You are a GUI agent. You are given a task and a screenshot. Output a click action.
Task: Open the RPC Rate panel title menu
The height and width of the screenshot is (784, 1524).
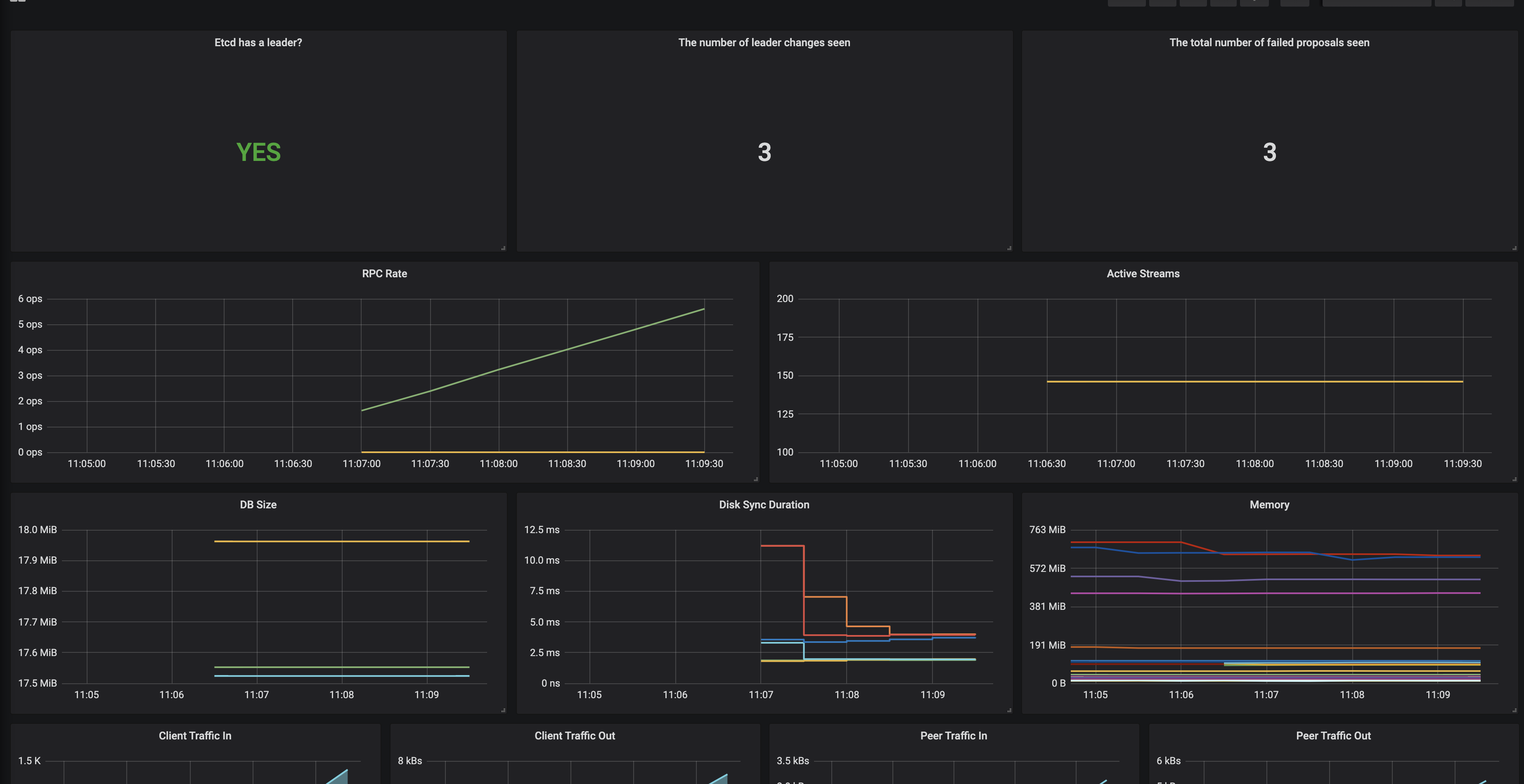click(385, 274)
